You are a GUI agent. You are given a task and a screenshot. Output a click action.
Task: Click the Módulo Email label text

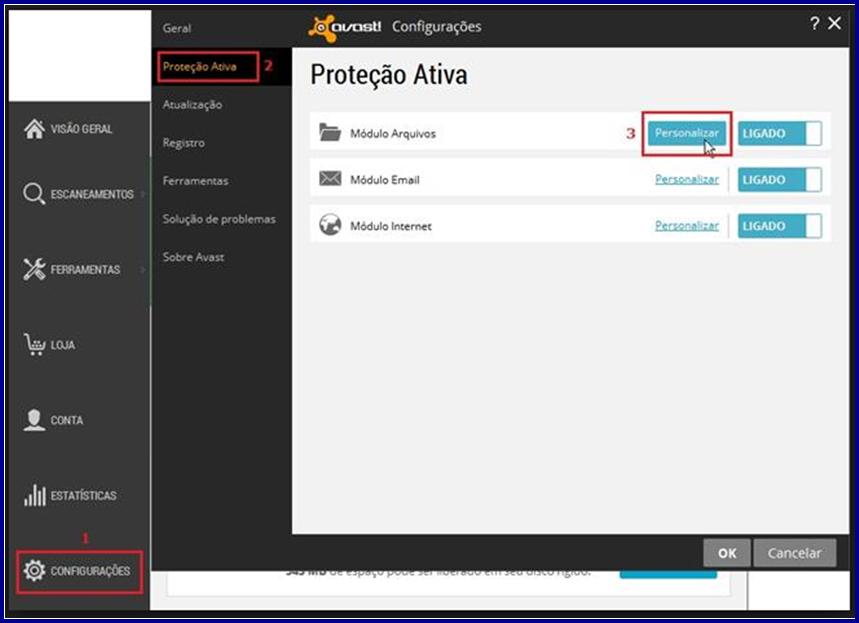click(385, 180)
